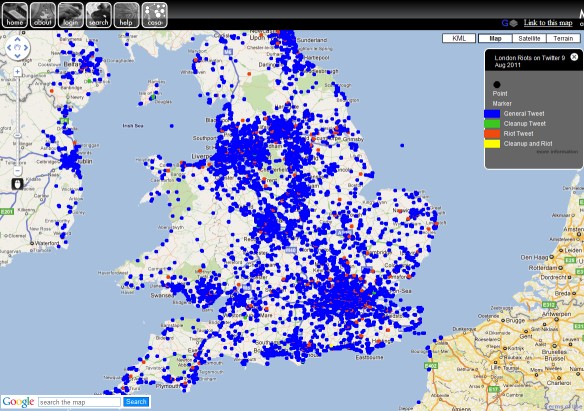Open the casa navigation tile
The image size is (584, 411).
[155, 15]
